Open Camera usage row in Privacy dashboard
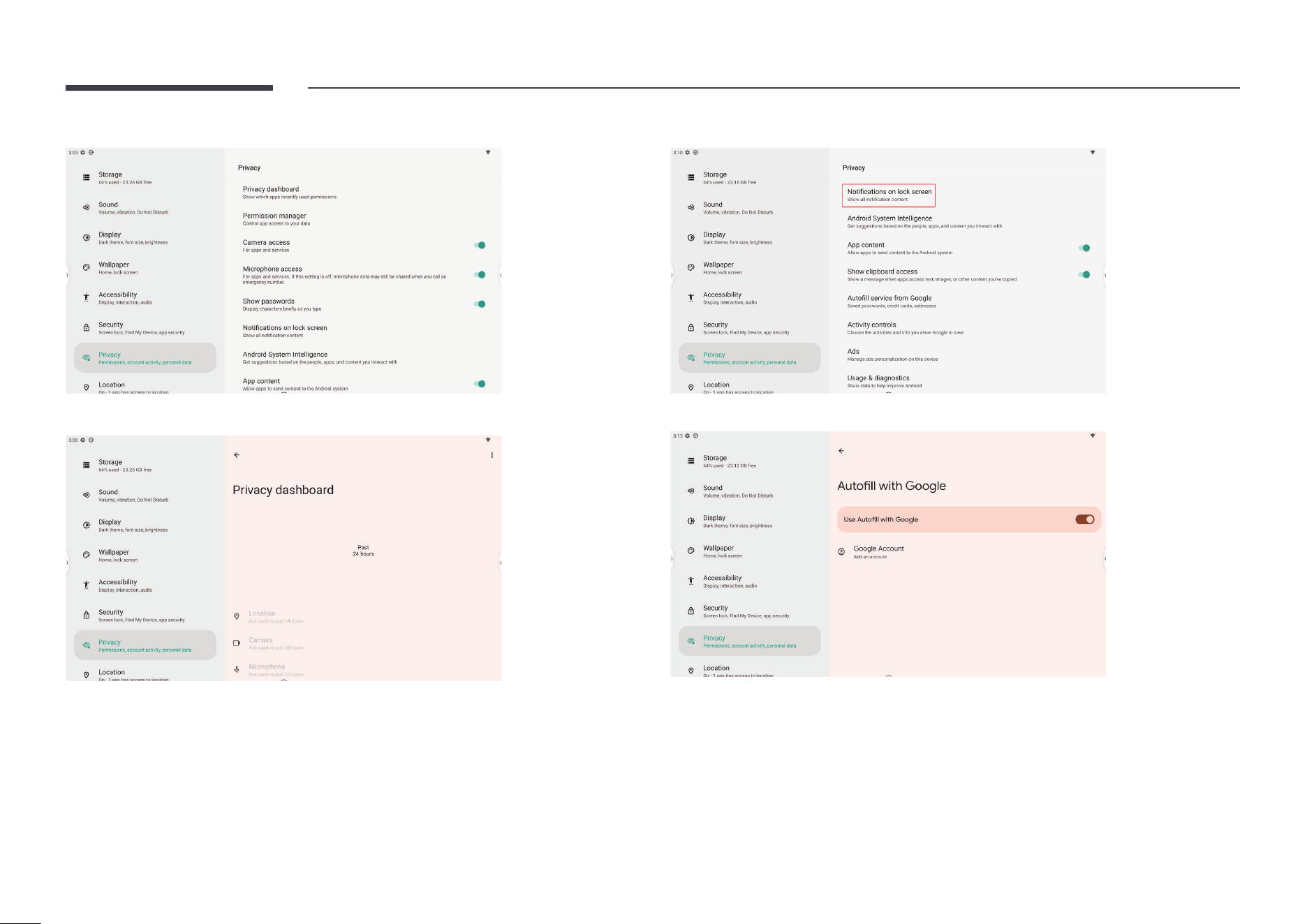The width and height of the screenshot is (1307, 924). [x=363, y=643]
